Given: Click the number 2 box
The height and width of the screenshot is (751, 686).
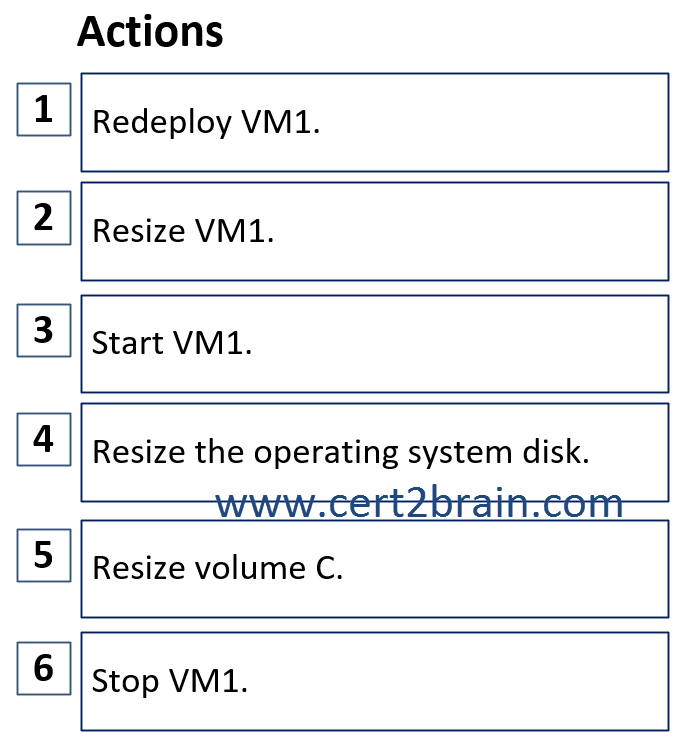Looking at the screenshot, I should (44, 218).
